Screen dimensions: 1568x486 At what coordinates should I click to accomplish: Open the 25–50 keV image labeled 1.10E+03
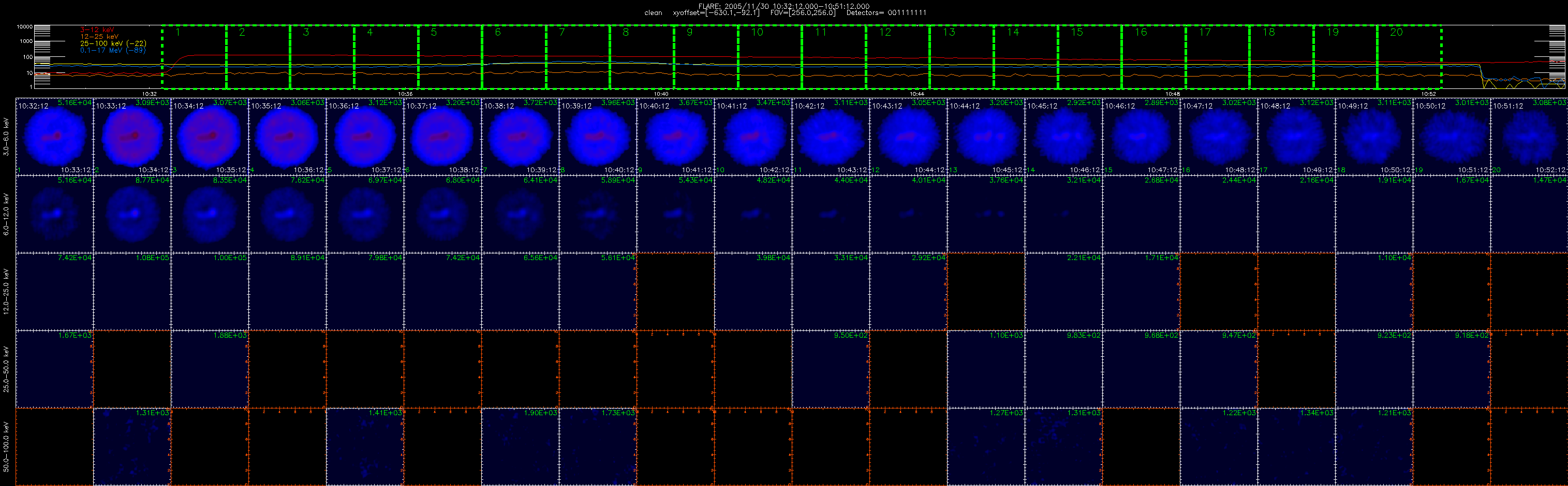pos(987,369)
